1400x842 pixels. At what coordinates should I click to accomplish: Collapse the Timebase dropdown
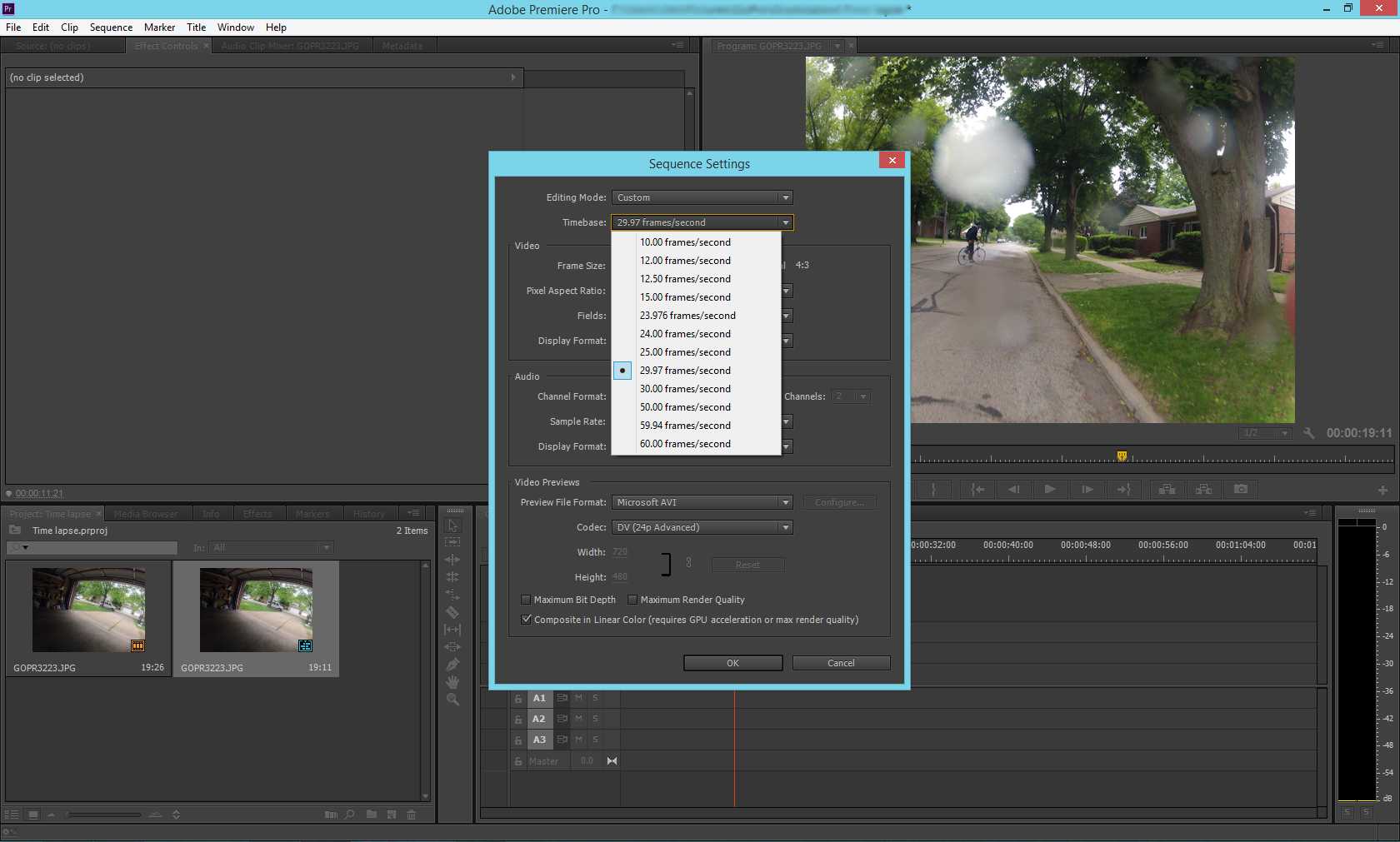(x=702, y=222)
